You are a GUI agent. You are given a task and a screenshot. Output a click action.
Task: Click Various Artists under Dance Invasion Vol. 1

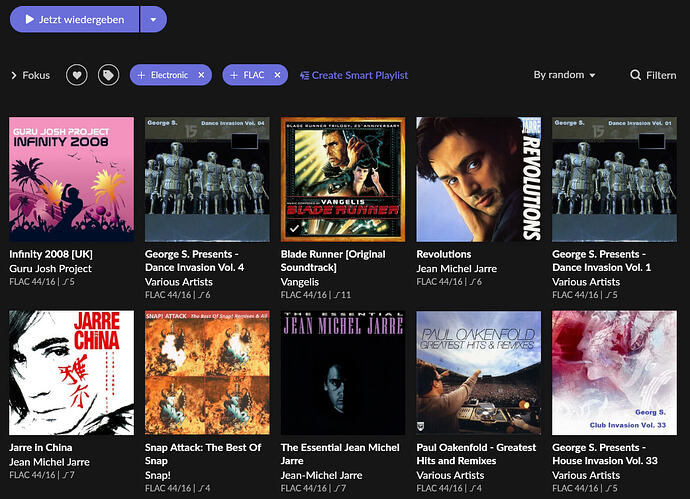click(x=586, y=282)
